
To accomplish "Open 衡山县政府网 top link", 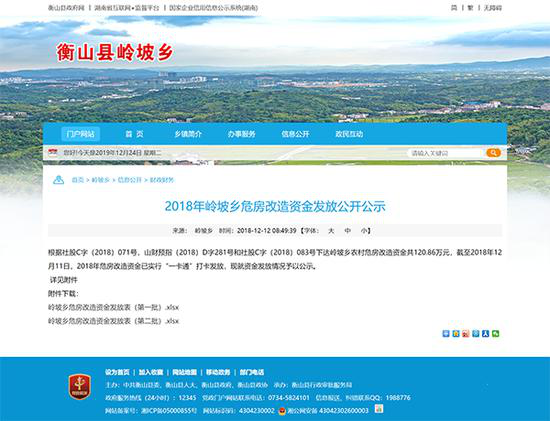I will point(66,8).
